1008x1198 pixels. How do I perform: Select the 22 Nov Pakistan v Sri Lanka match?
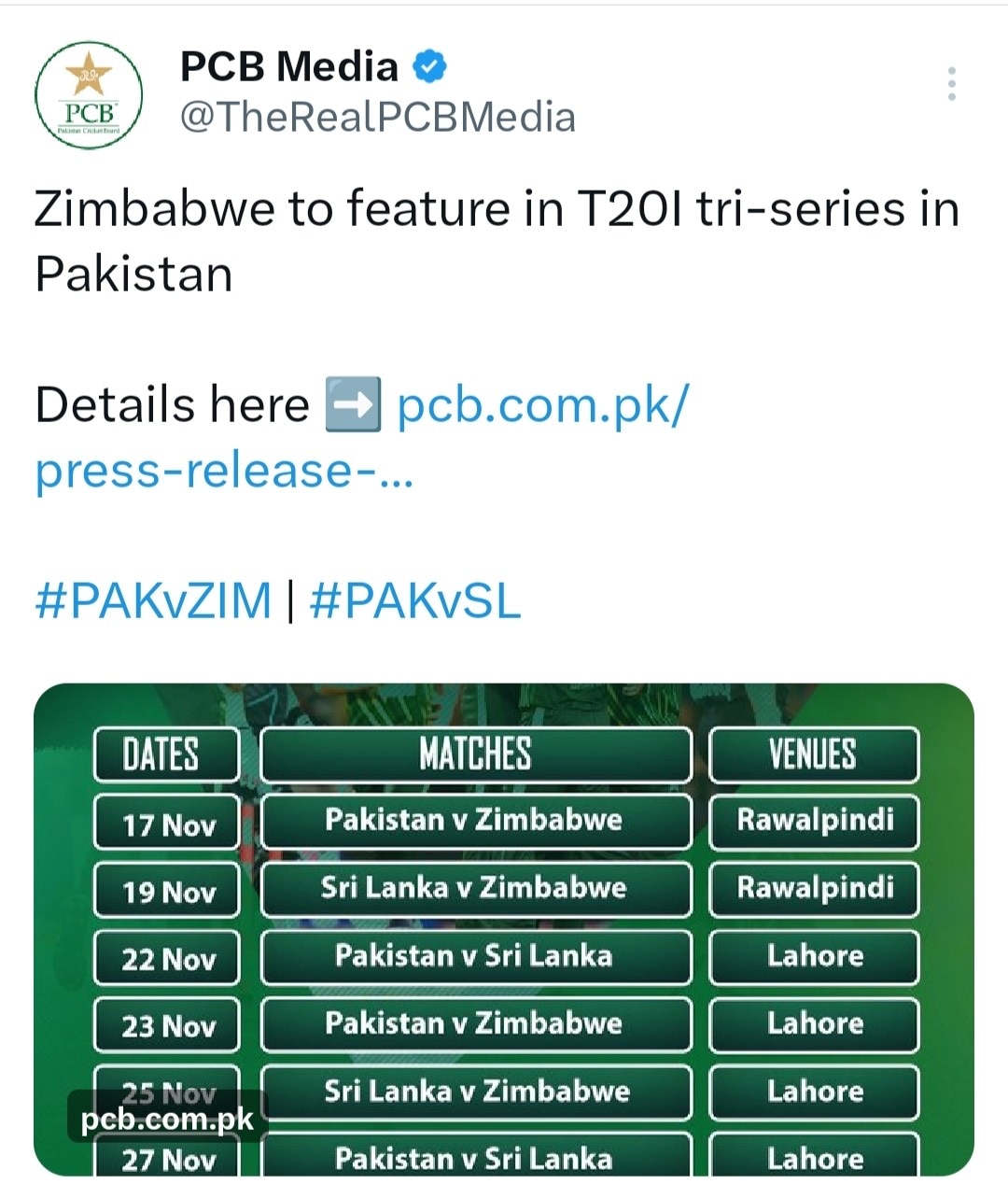(x=474, y=955)
